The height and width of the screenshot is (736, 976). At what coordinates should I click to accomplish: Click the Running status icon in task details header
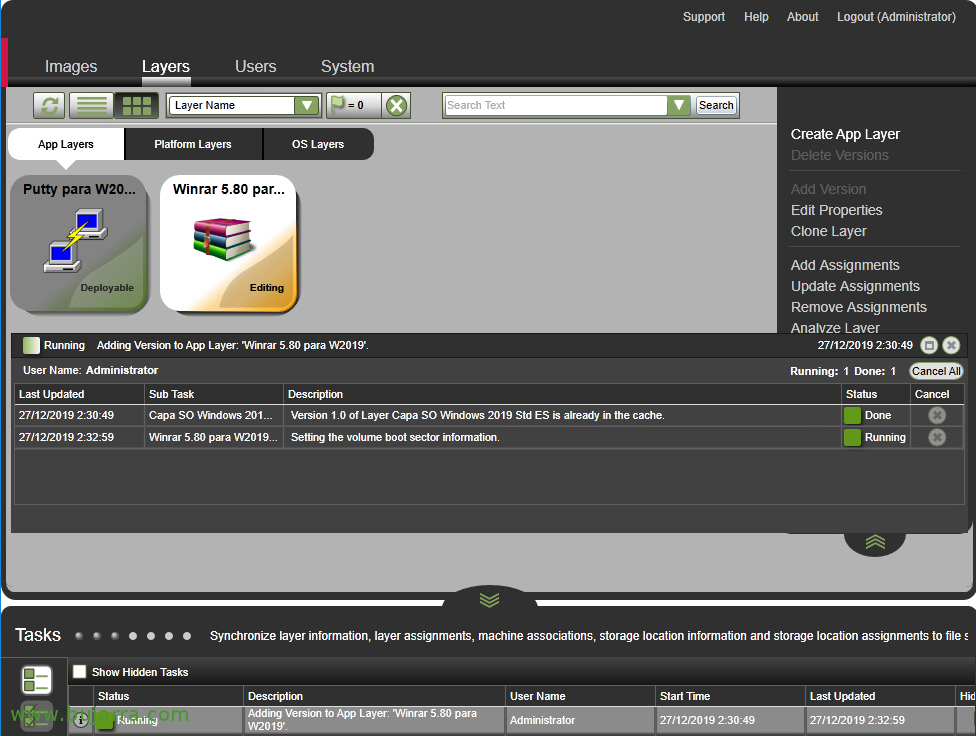[x=31, y=345]
